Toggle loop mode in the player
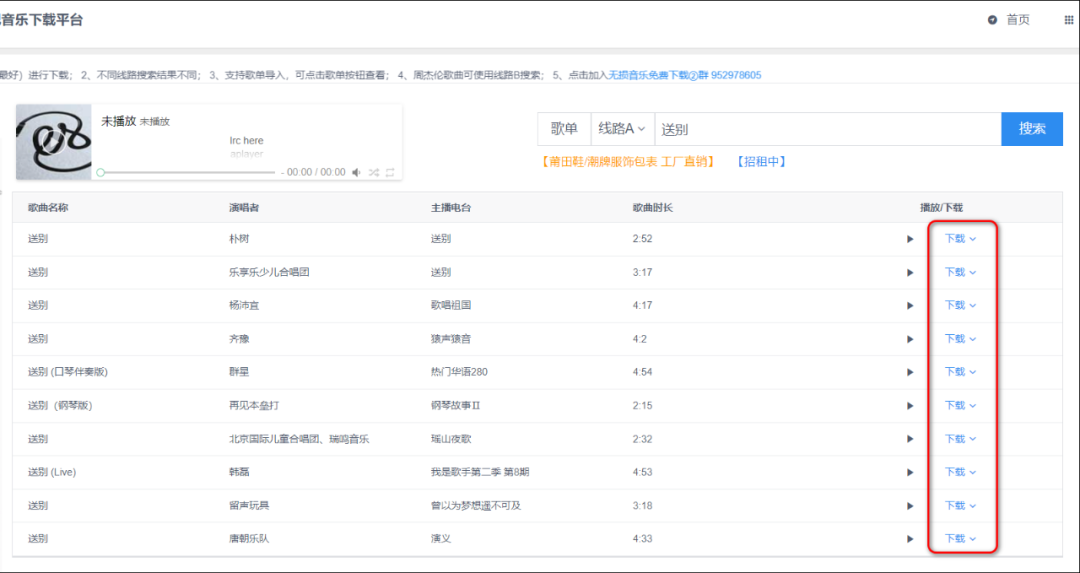The image size is (1080, 573). coord(390,173)
